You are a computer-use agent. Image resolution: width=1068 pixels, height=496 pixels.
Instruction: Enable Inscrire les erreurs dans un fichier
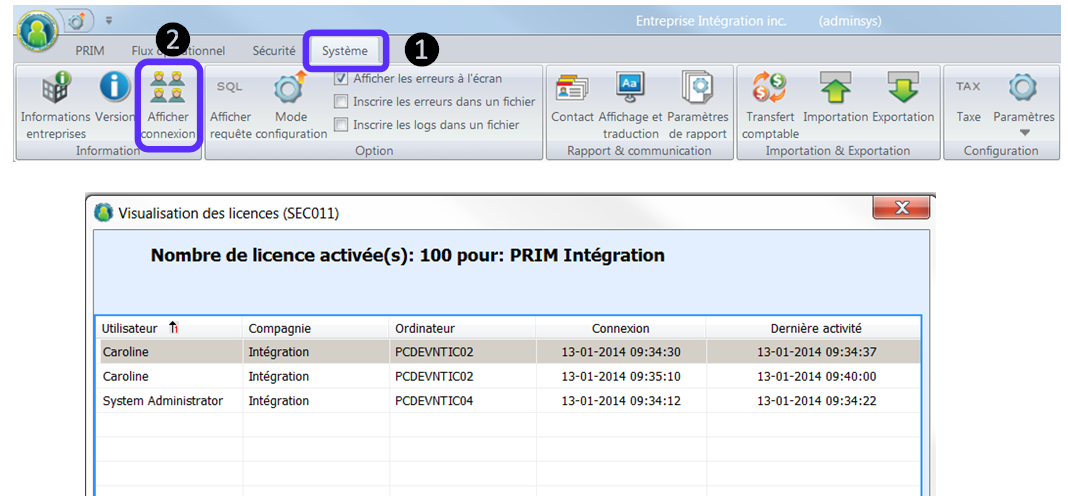341,101
